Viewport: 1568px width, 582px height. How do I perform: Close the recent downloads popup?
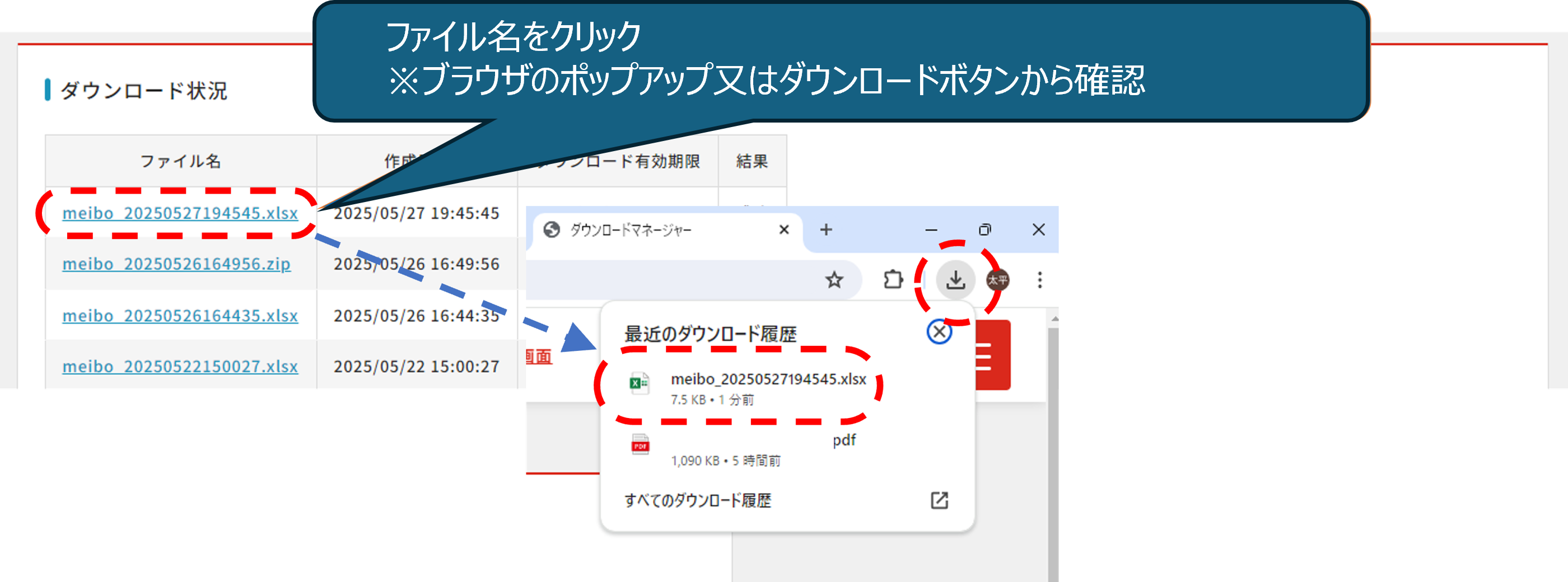[x=939, y=332]
